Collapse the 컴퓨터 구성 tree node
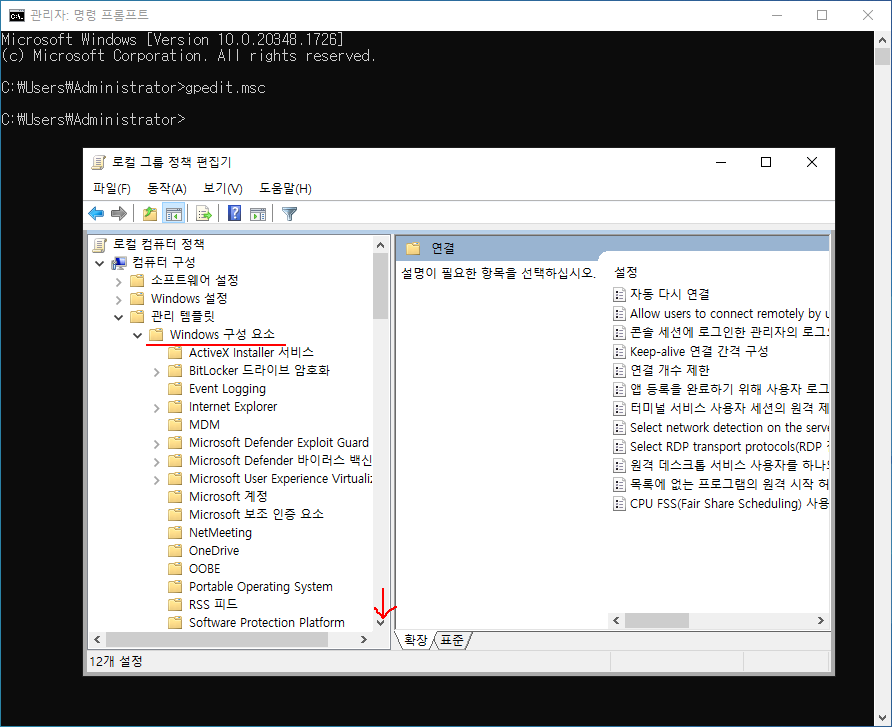892x727 pixels. point(100,263)
